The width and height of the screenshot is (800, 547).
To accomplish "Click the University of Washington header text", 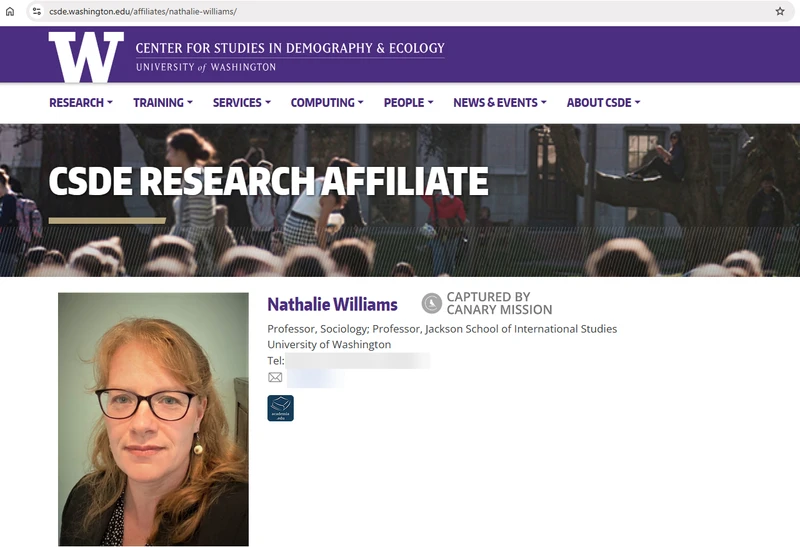I will click(x=206, y=67).
